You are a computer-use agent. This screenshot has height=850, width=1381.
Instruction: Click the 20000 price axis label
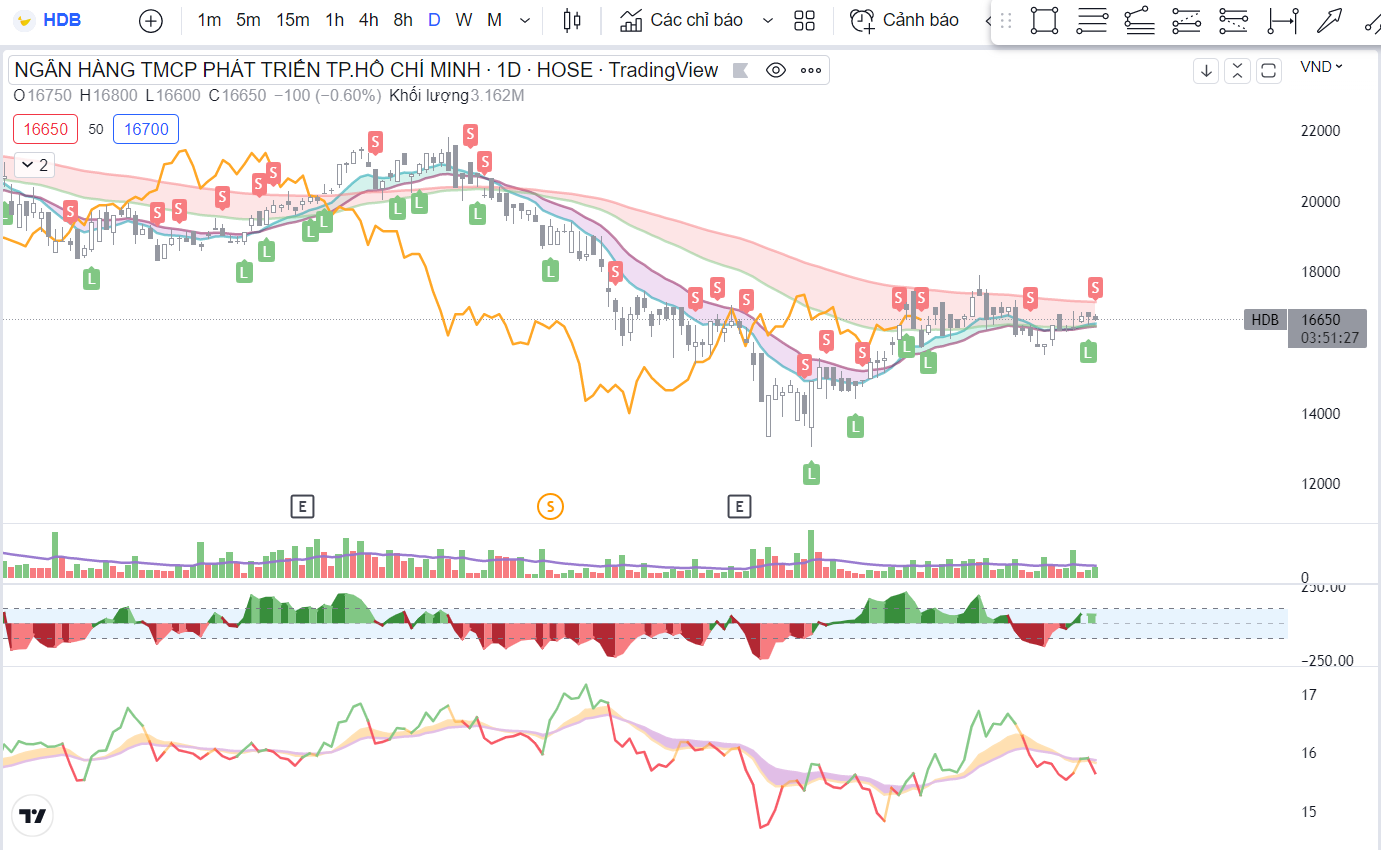pyautogui.click(x=1320, y=202)
